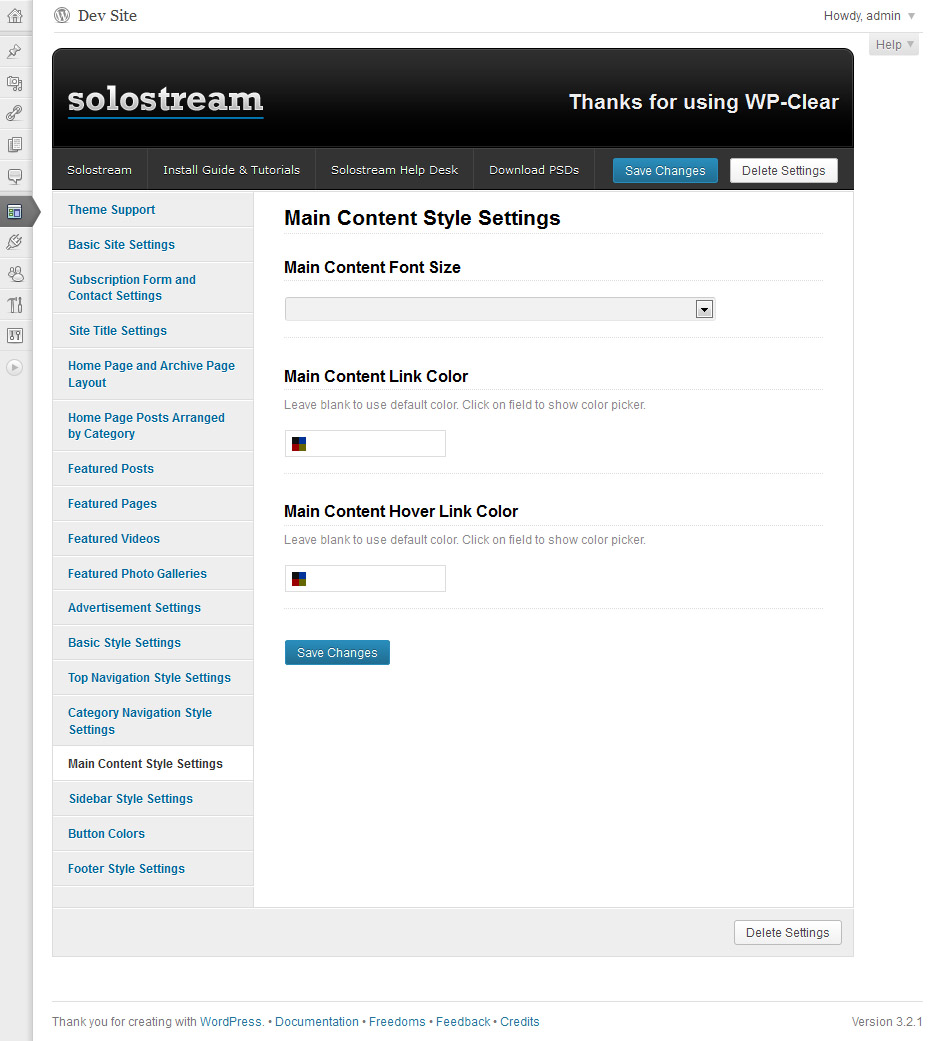Expand the Howdy admin dropdown arrow
Screen dimensions: 943x1041
912,16
